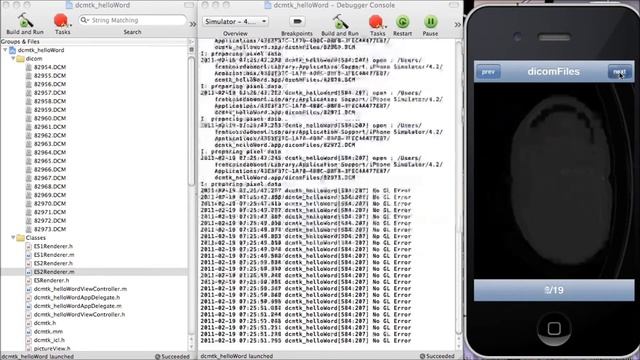The width and height of the screenshot is (640, 360).
Task: Click Succeeded status in Debugger Console
Action: [437, 356]
